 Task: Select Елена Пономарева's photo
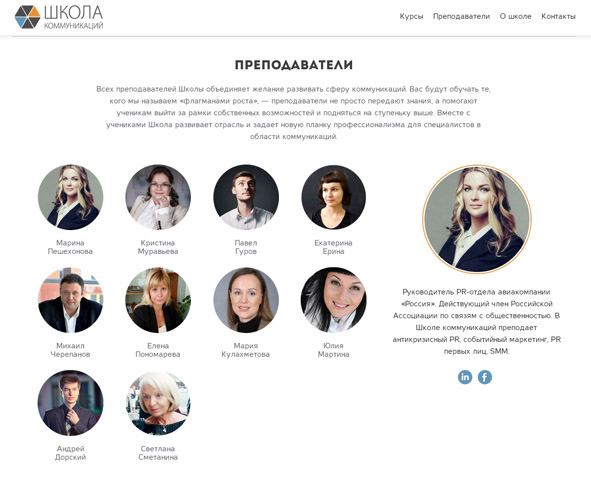(158, 300)
